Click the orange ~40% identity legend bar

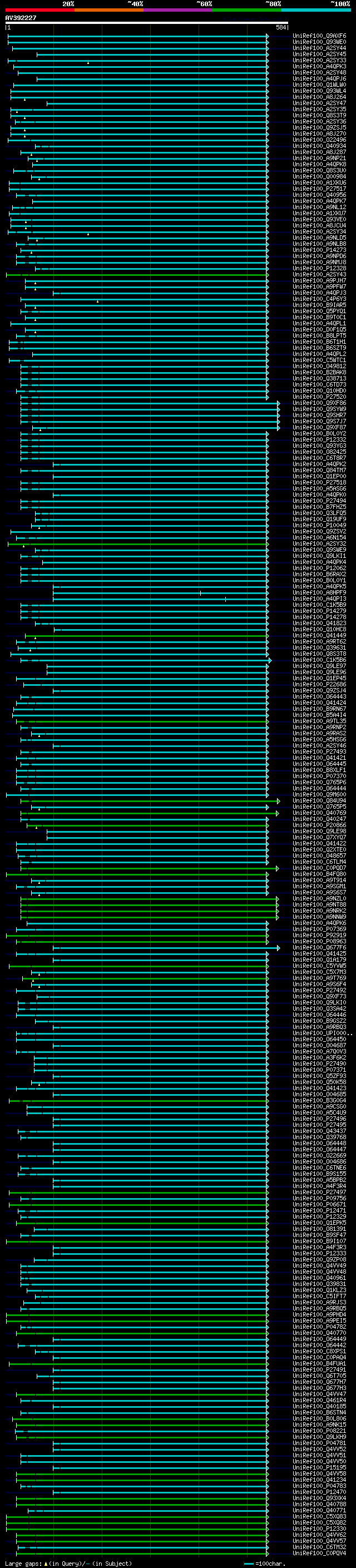(x=109, y=10)
